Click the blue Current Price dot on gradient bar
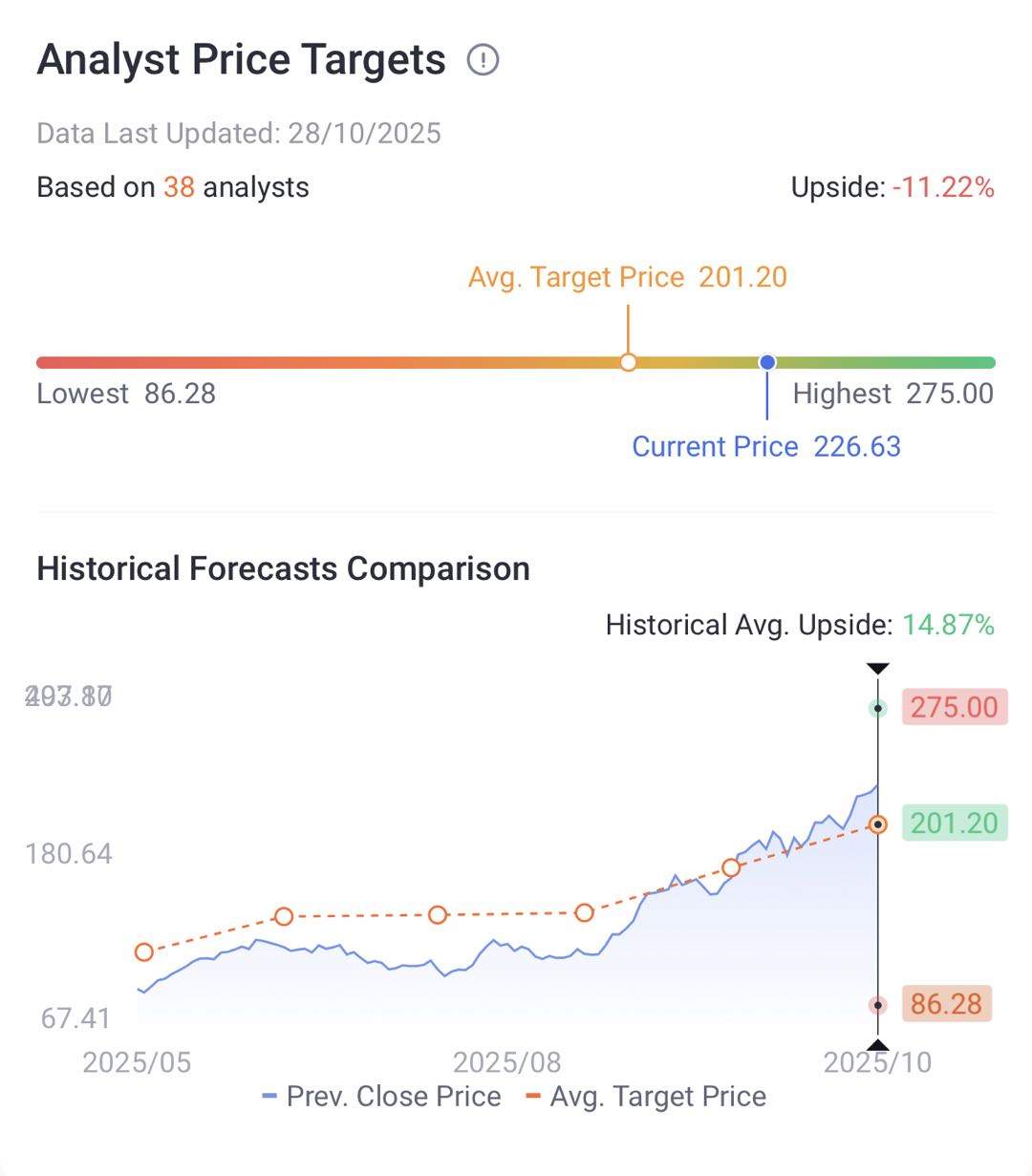Screen dimensions: 1032x1176 [x=767, y=363]
